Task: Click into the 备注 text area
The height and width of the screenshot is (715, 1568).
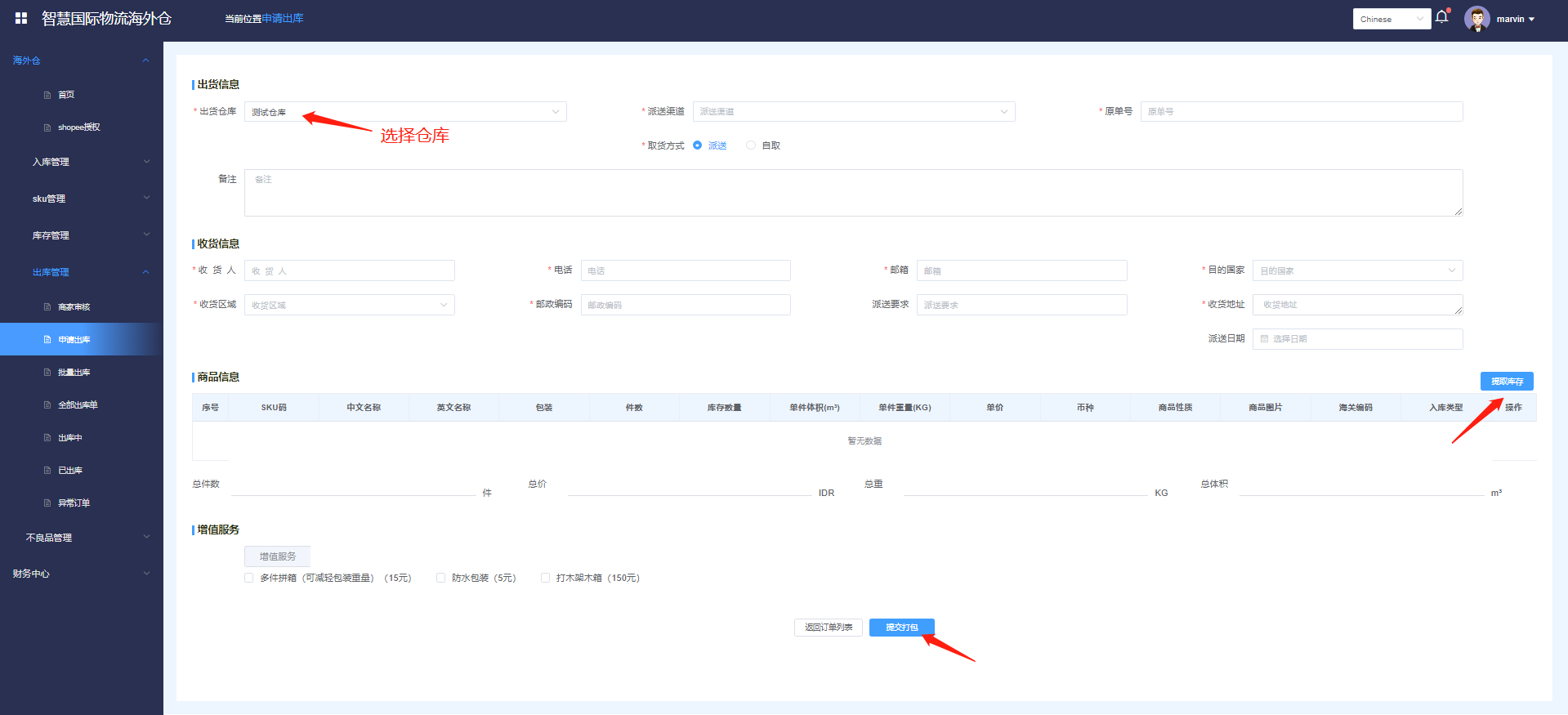Action: [852, 193]
